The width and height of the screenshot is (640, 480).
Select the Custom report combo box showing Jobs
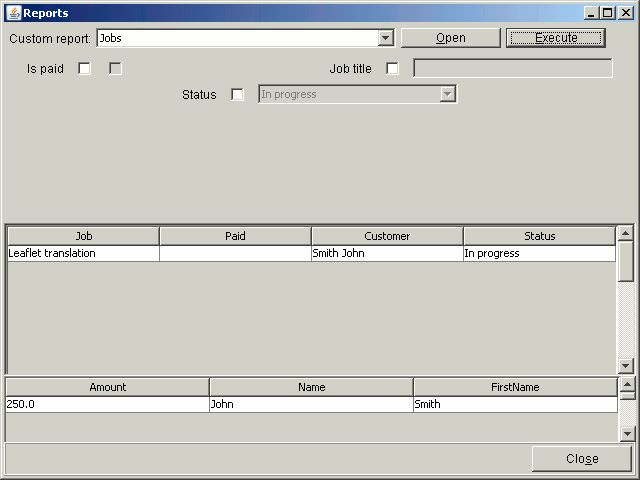(245, 38)
